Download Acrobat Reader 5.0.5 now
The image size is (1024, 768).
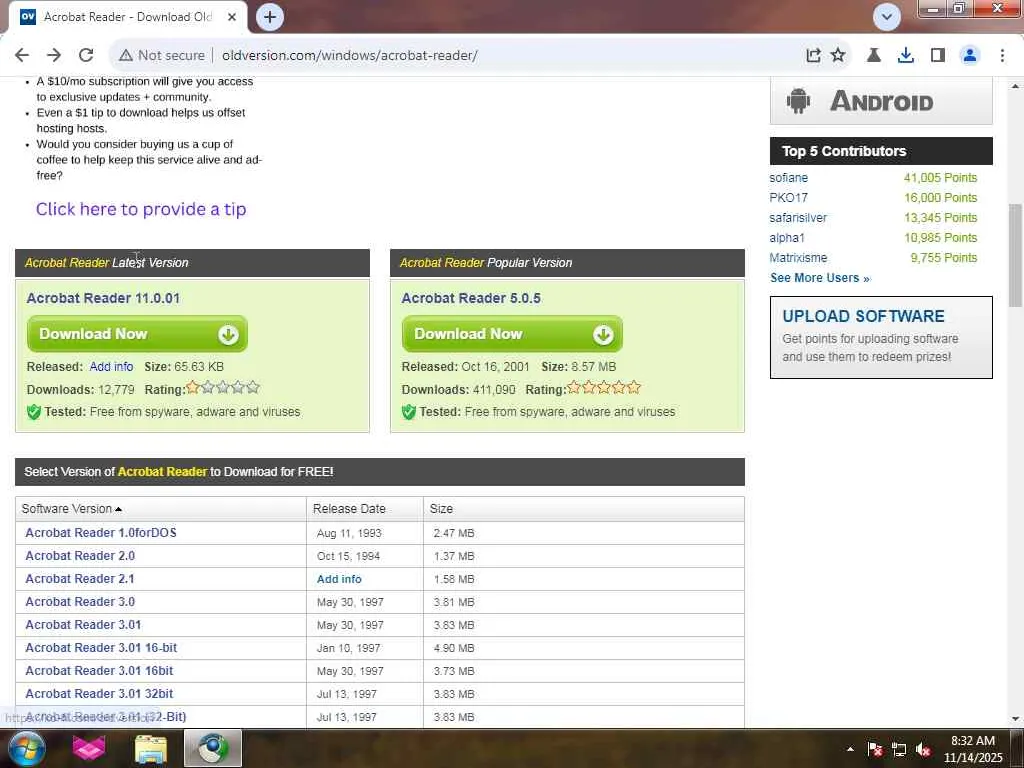tap(512, 334)
